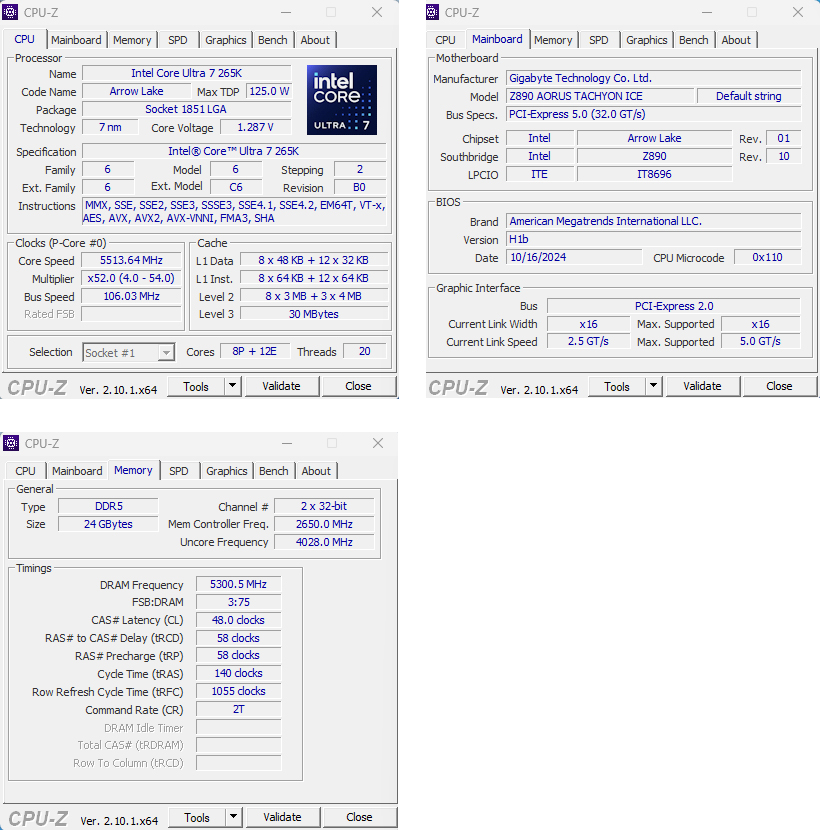Click the Validate button in the CPU window
This screenshot has height=830, width=820.
283,386
